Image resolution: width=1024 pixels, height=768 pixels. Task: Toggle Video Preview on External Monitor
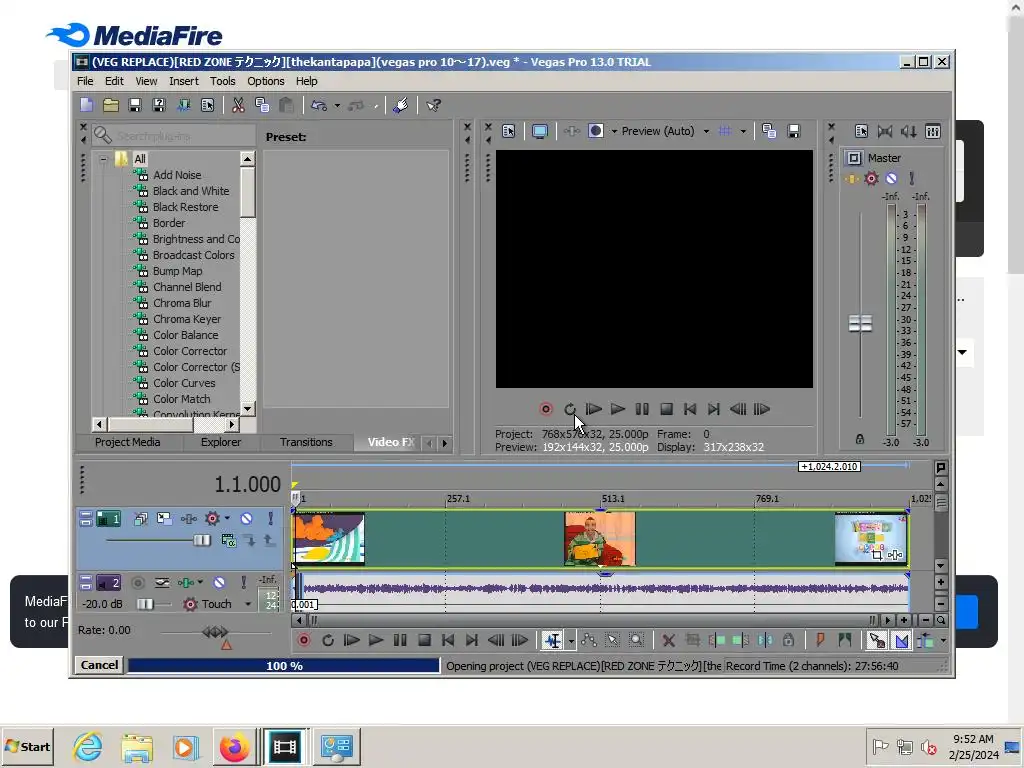click(x=539, y=131)
